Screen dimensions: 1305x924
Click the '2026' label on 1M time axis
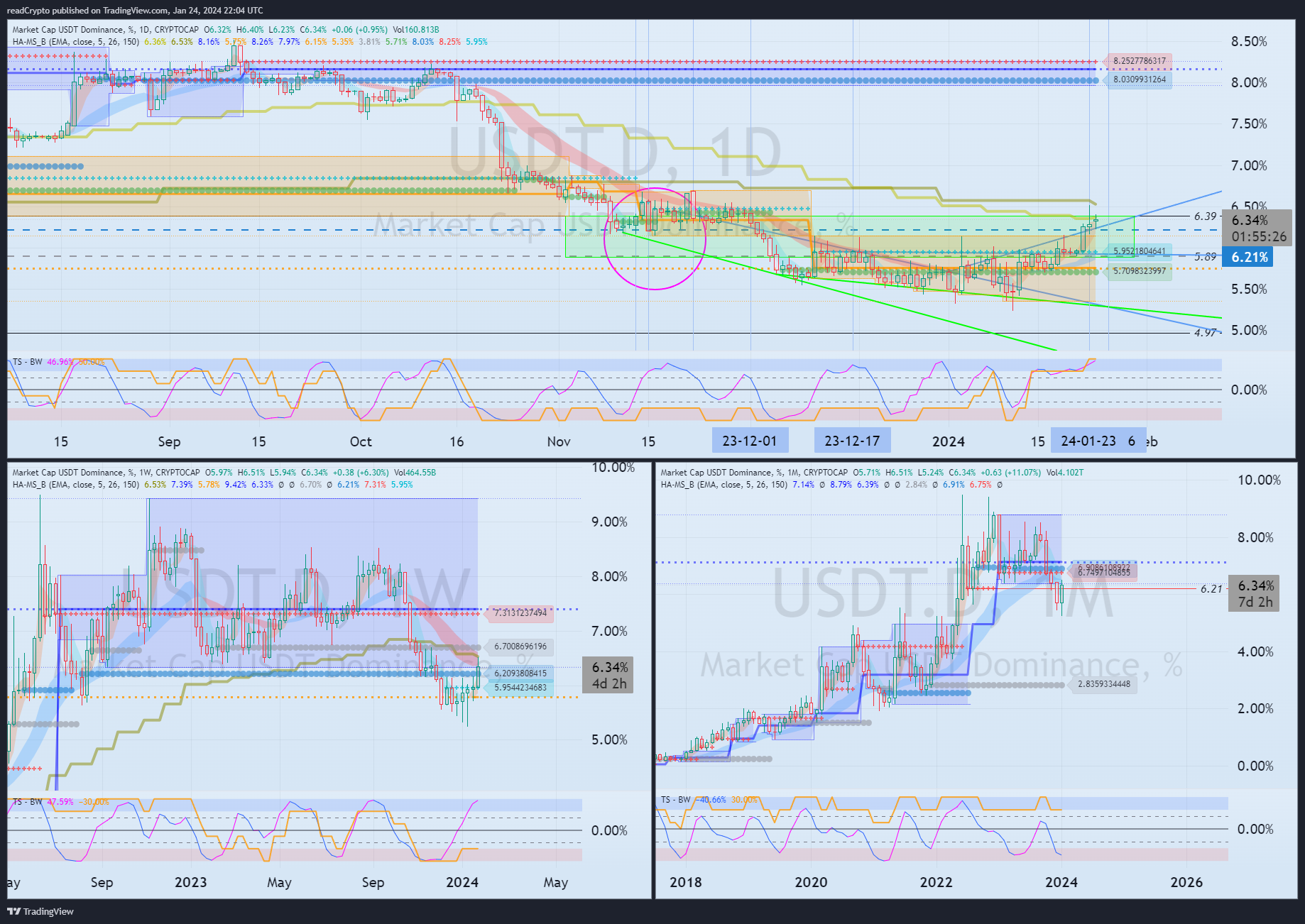click(1186, 882)
